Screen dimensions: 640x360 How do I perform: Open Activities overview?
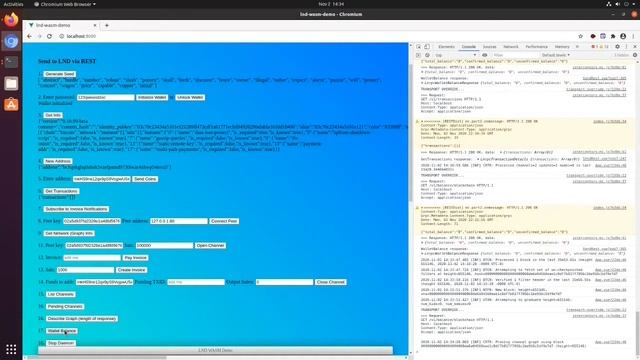[13, 4]
